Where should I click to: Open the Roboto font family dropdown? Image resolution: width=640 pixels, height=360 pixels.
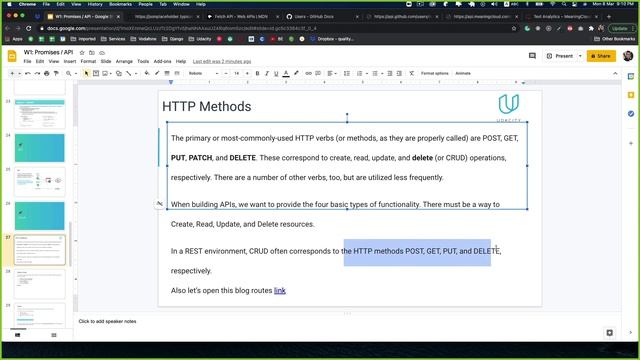pos(203,73)
